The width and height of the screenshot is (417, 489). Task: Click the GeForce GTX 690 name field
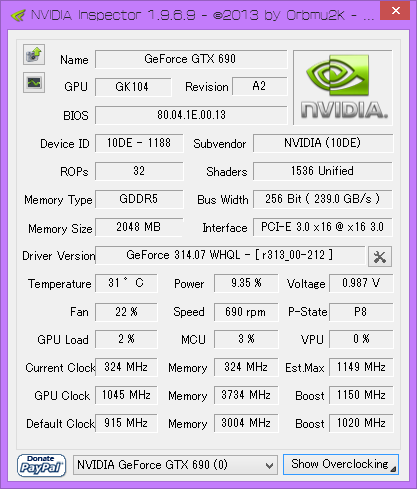click(x=191, y=59)
